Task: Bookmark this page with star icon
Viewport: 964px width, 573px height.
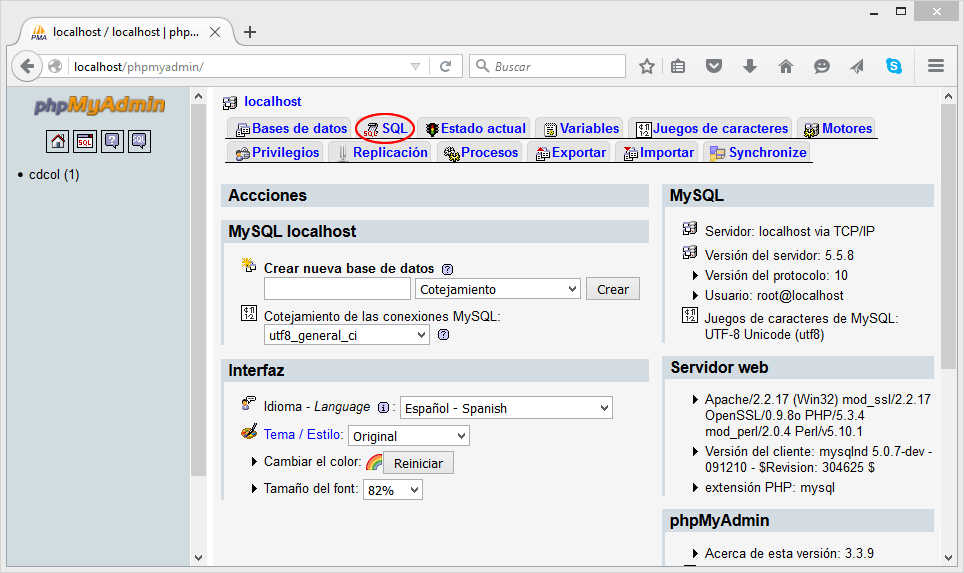Action: [646, 66]
